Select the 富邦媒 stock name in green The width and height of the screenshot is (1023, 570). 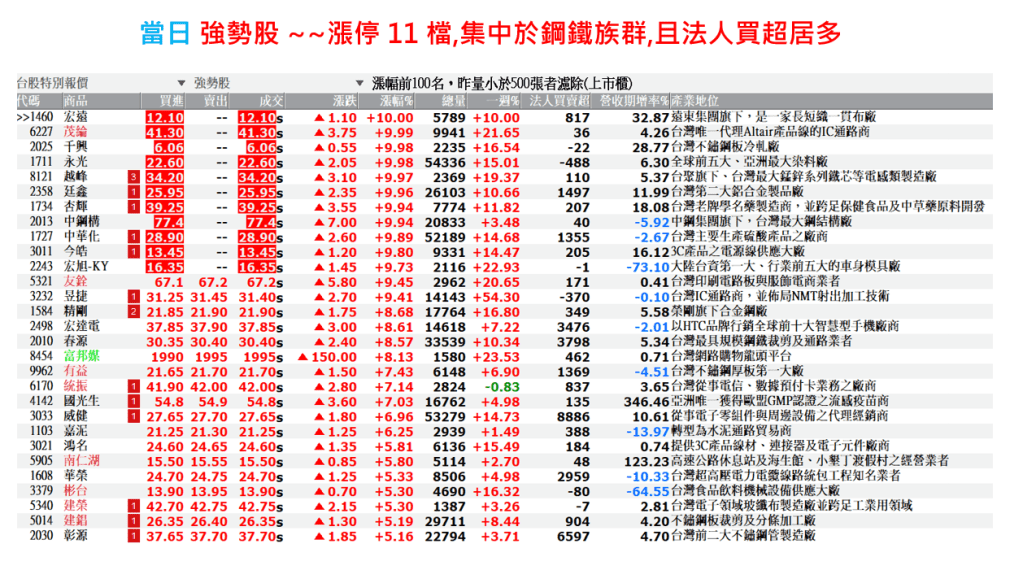(x=82, y=357)
